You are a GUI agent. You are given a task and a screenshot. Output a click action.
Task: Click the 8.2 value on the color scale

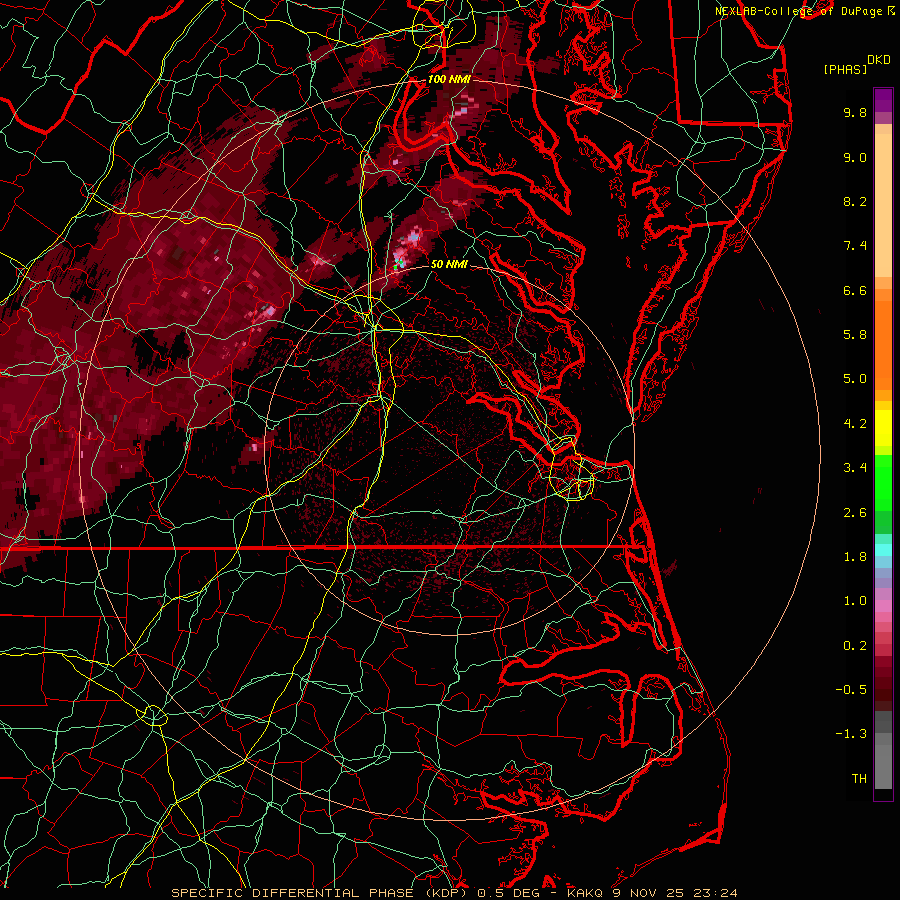pos(855,201)
